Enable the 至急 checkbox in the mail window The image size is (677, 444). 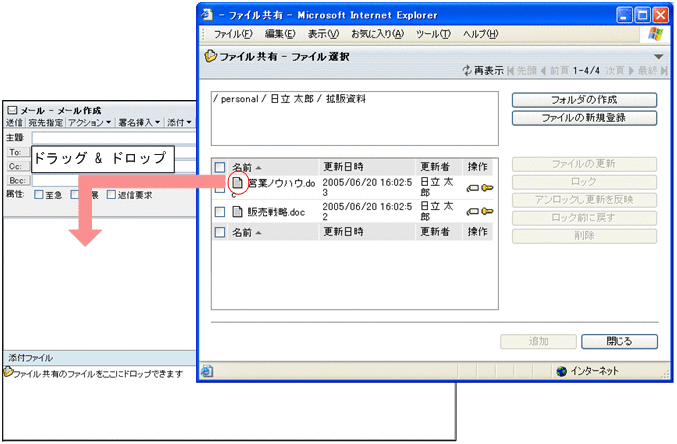39,195
